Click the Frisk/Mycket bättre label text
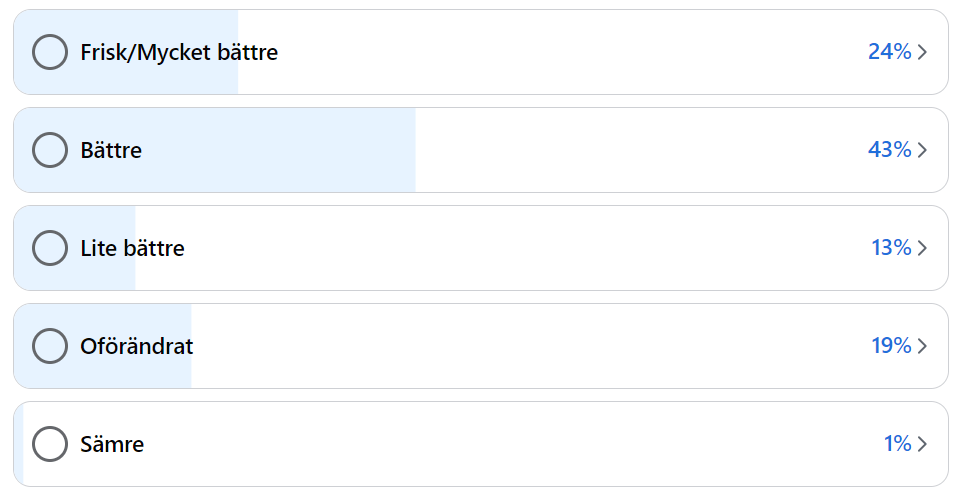 coord(179,53)
